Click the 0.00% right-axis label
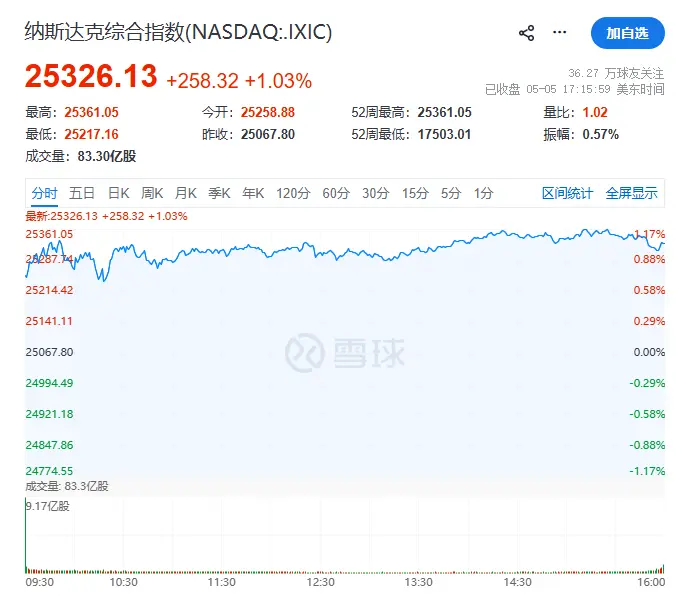This screenshot has width=683, height=607. pyautogui.click(x=649, y=352)
